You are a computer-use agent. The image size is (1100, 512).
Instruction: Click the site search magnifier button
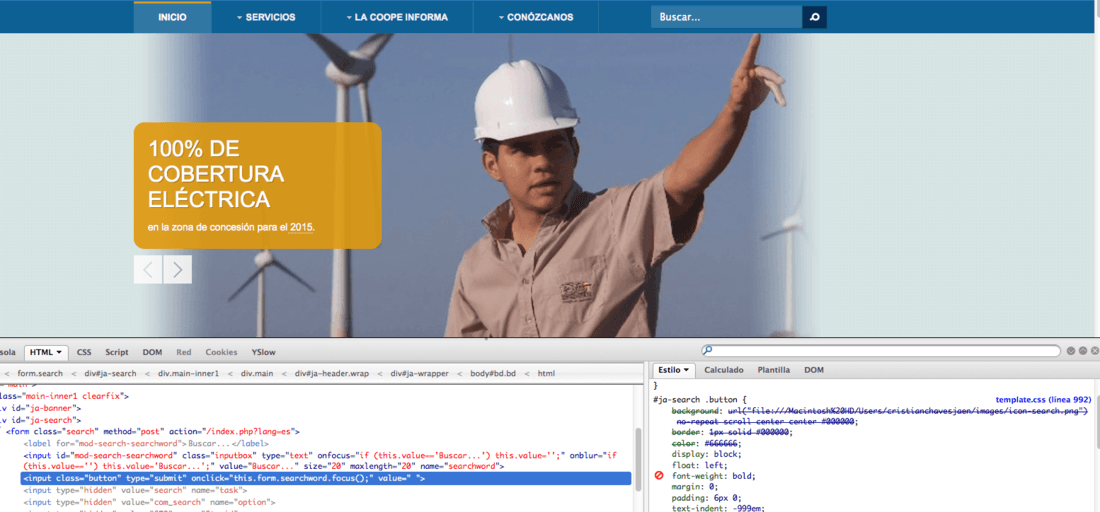[814, 17]
